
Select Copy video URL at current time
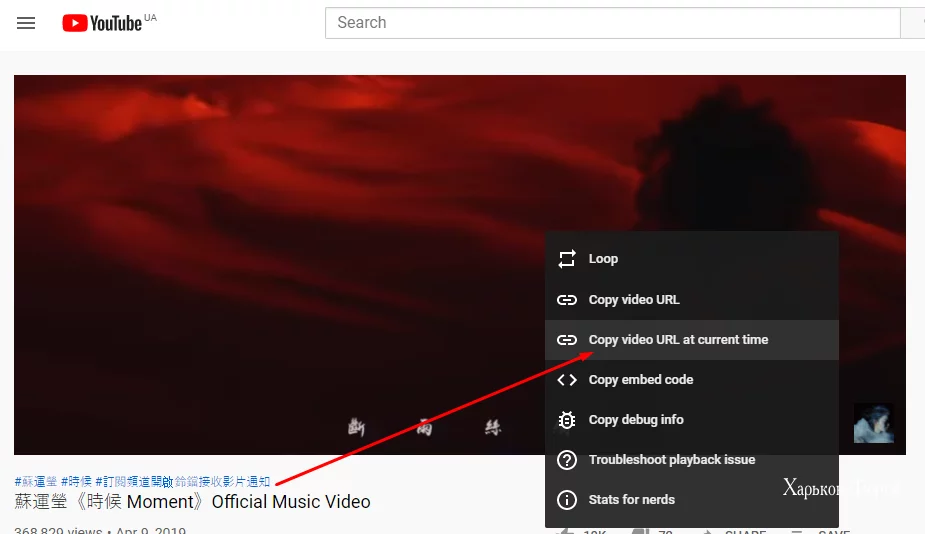691,340
